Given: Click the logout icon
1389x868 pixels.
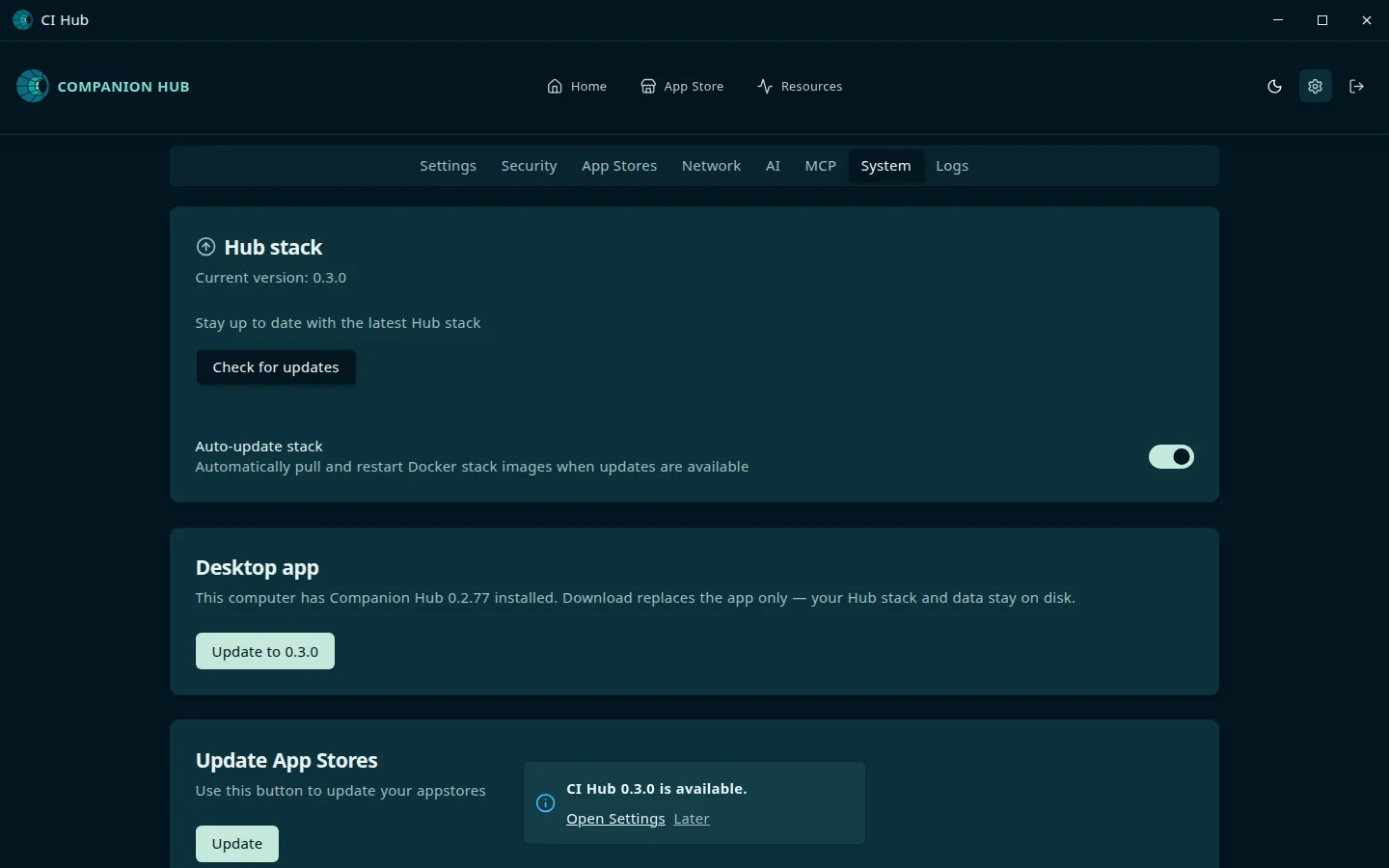Looking at the screenshot, I should pos(1356,86).
